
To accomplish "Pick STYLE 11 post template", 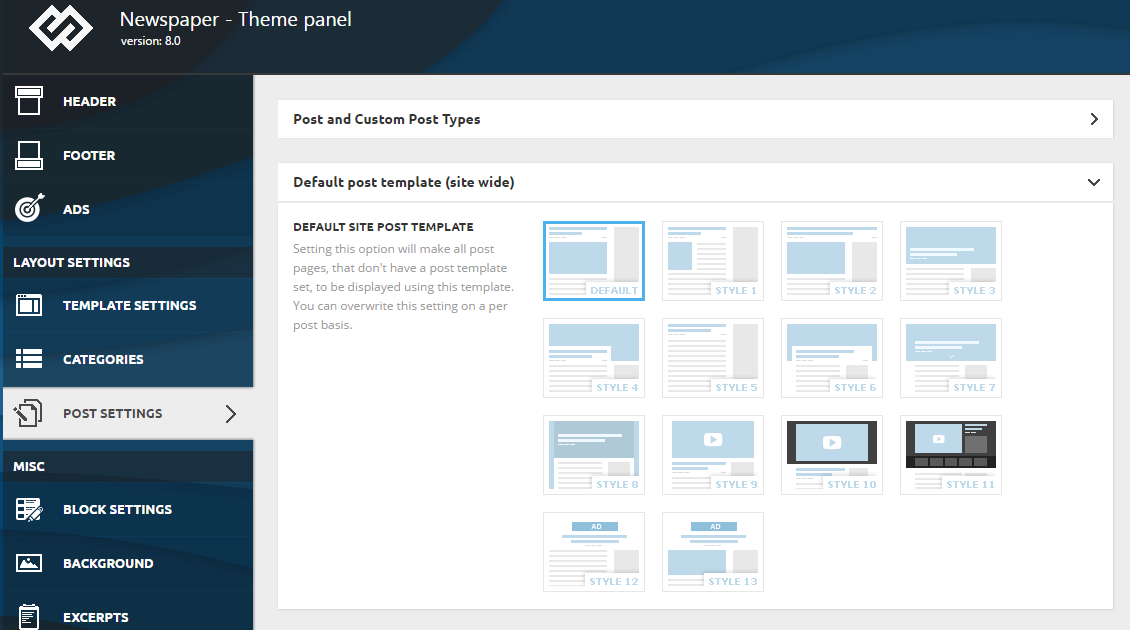I will [951, 455].
